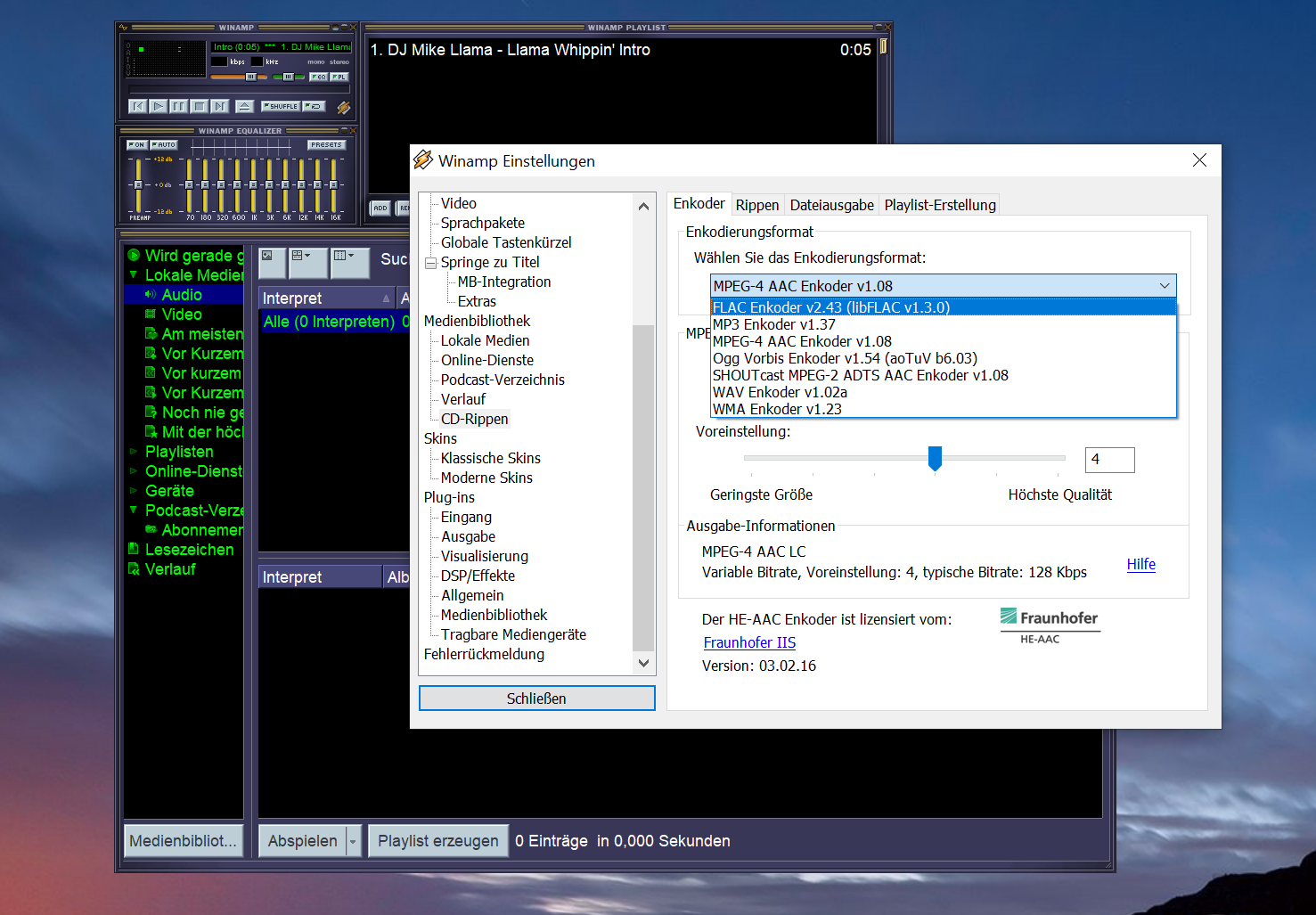Toggle equalizer AUTO button
Viewport: 1316px width, 915px height.
tap(164, 144)
